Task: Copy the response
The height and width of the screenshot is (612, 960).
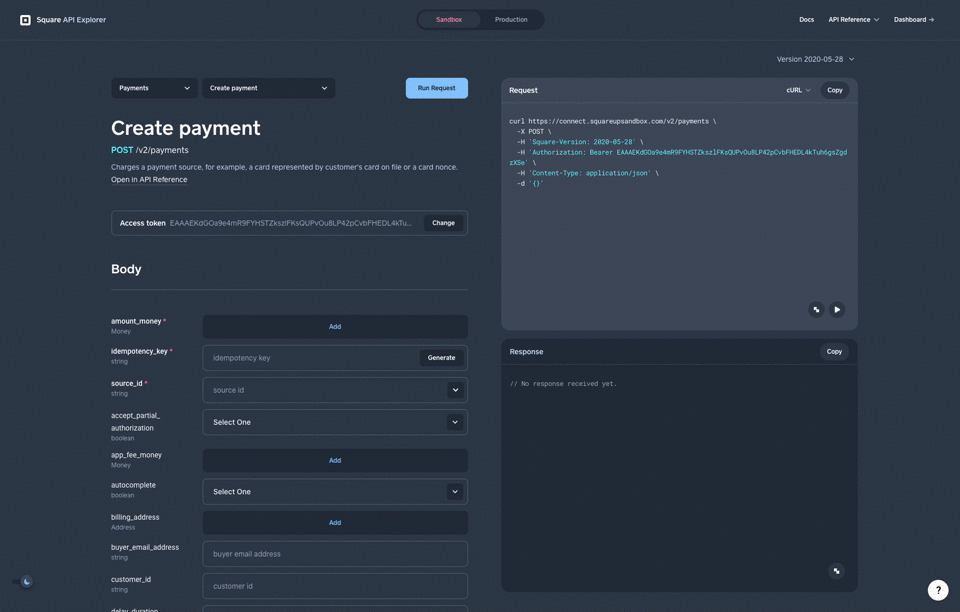Action: click(x=834, y=352)
